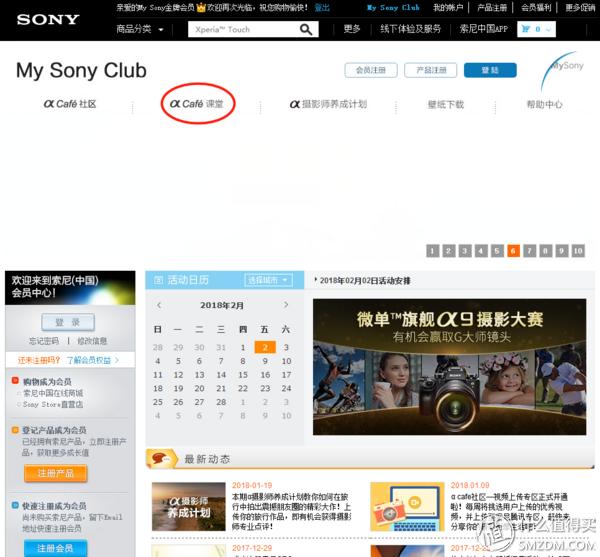Open the 2018-01-19 news article text
The image size is (600, 557).
292,511
